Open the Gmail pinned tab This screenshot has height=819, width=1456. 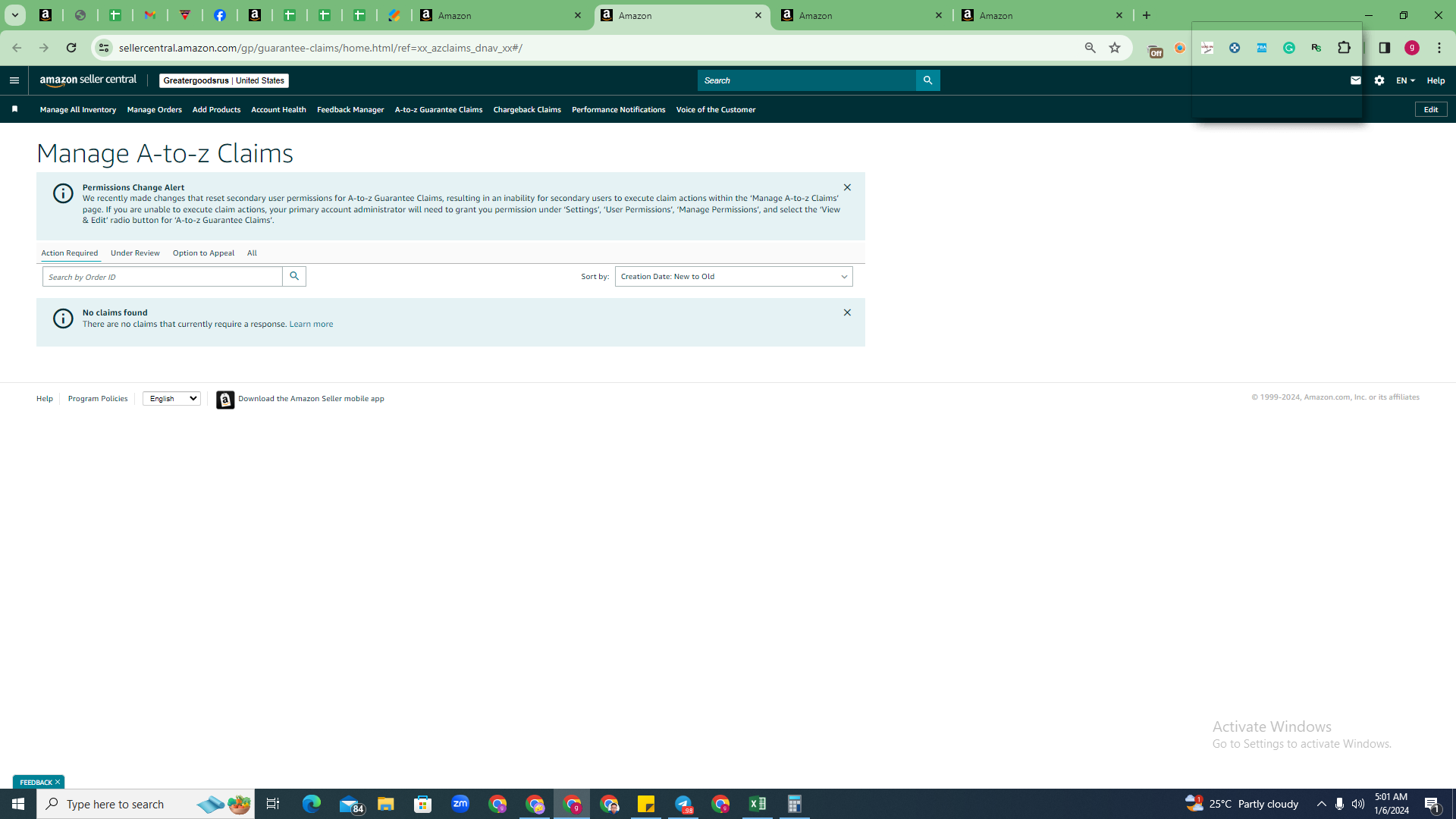pos(150,15)
